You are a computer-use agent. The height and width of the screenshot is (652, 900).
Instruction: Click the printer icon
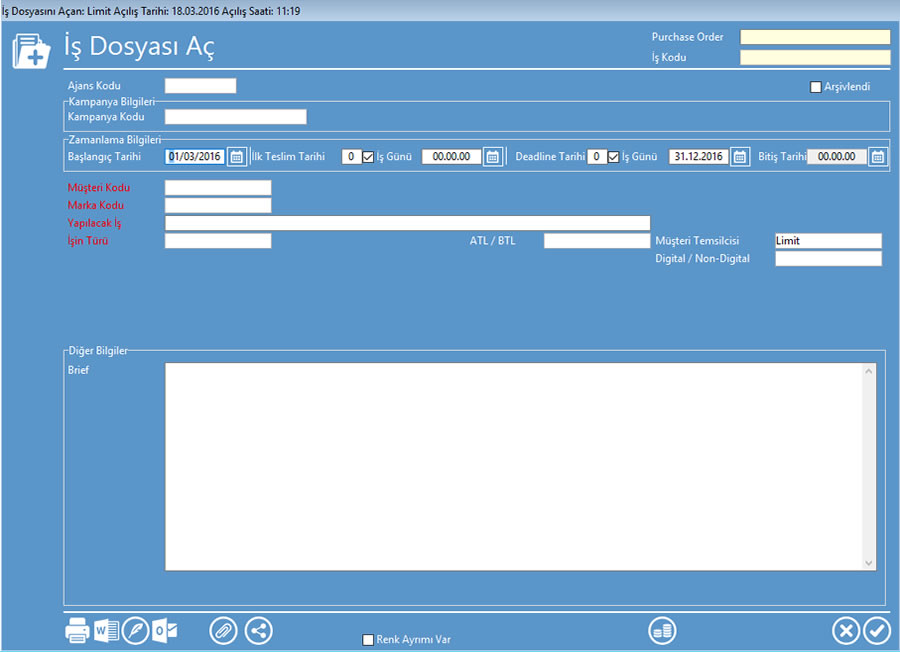[77, 631]
